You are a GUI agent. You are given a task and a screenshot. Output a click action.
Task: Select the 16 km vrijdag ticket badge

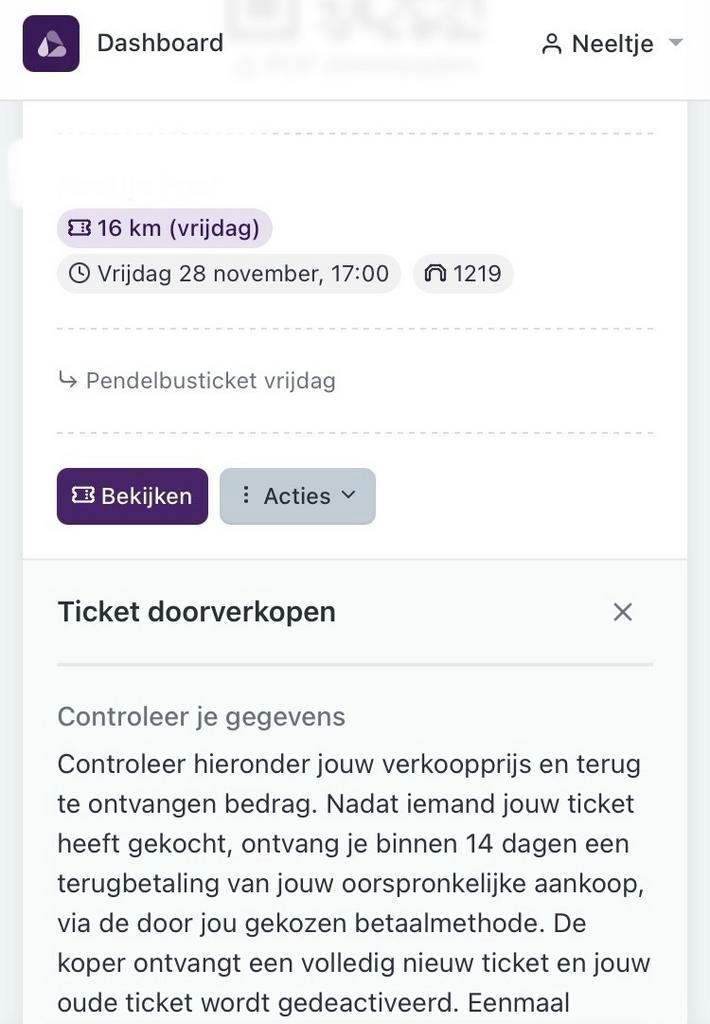click(163, 227)
